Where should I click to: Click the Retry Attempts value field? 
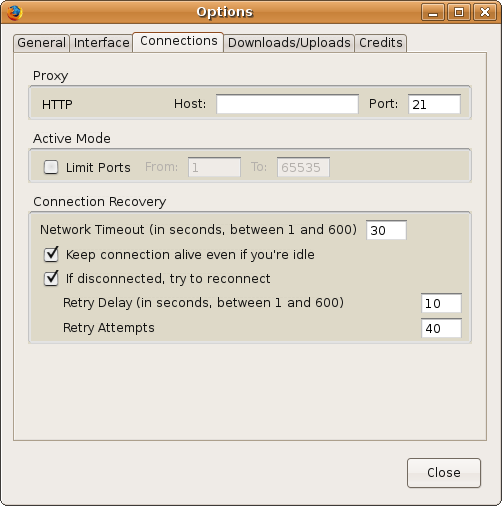click(x=441, y=328)
